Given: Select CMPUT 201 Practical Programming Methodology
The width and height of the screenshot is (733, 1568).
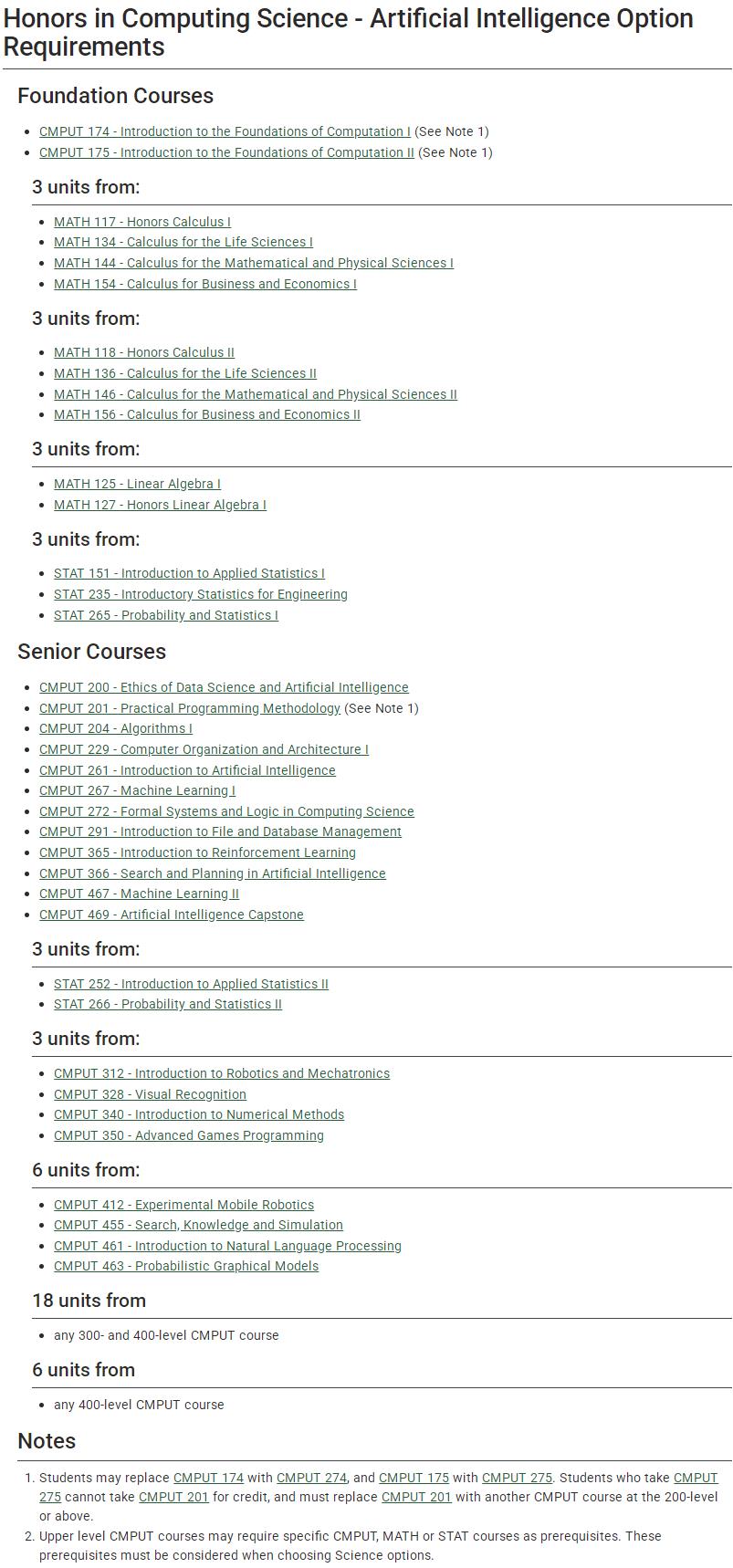Looking at the screenshot, I should [190, 708].
